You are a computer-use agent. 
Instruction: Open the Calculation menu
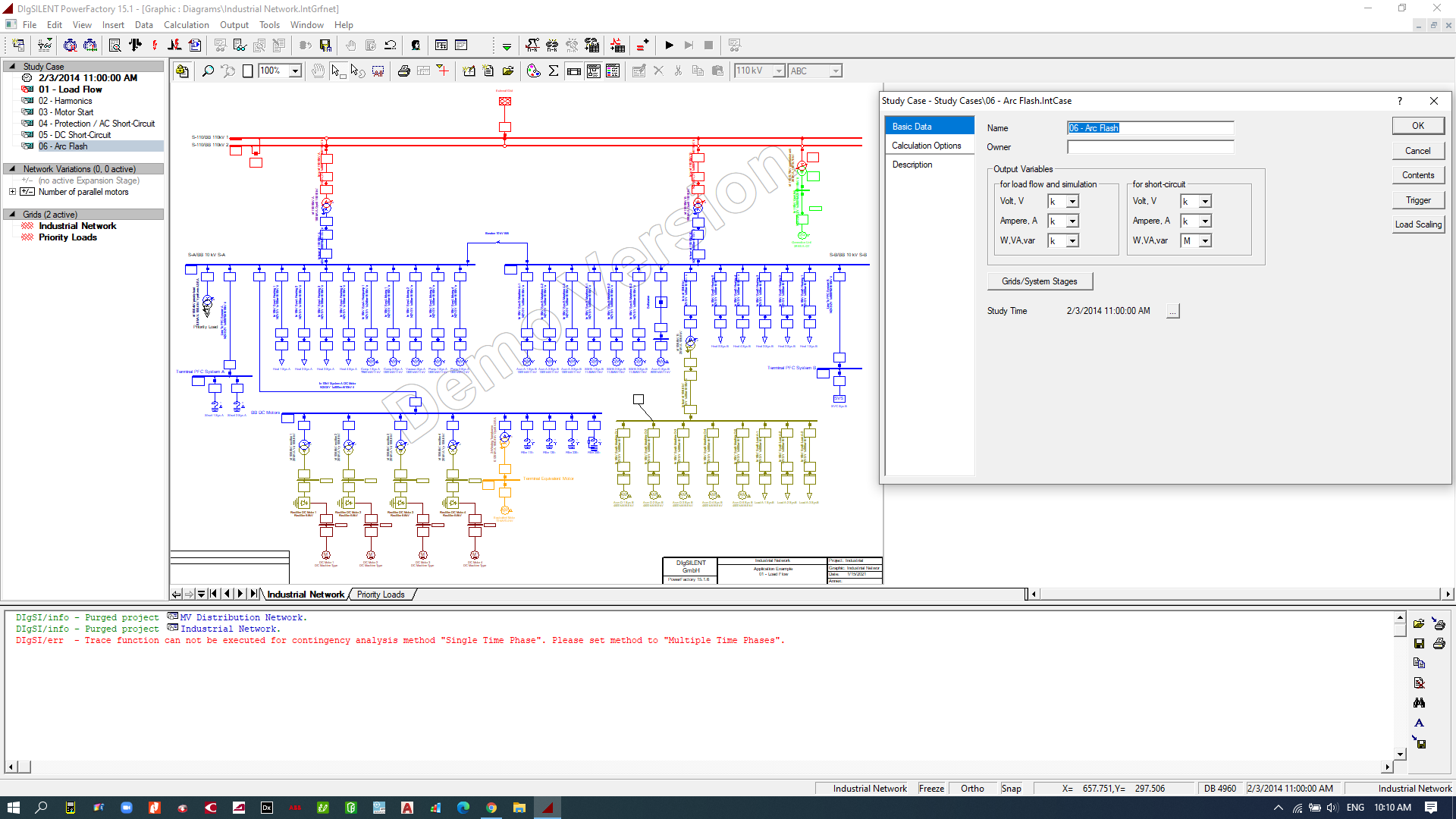(x=186, y=25)
